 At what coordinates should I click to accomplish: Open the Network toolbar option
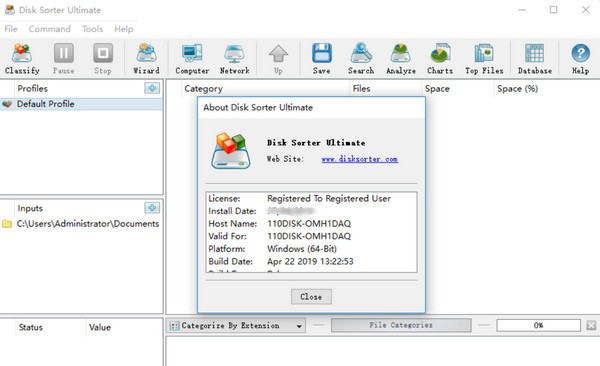pyautogui.click(x=235, y=59)
